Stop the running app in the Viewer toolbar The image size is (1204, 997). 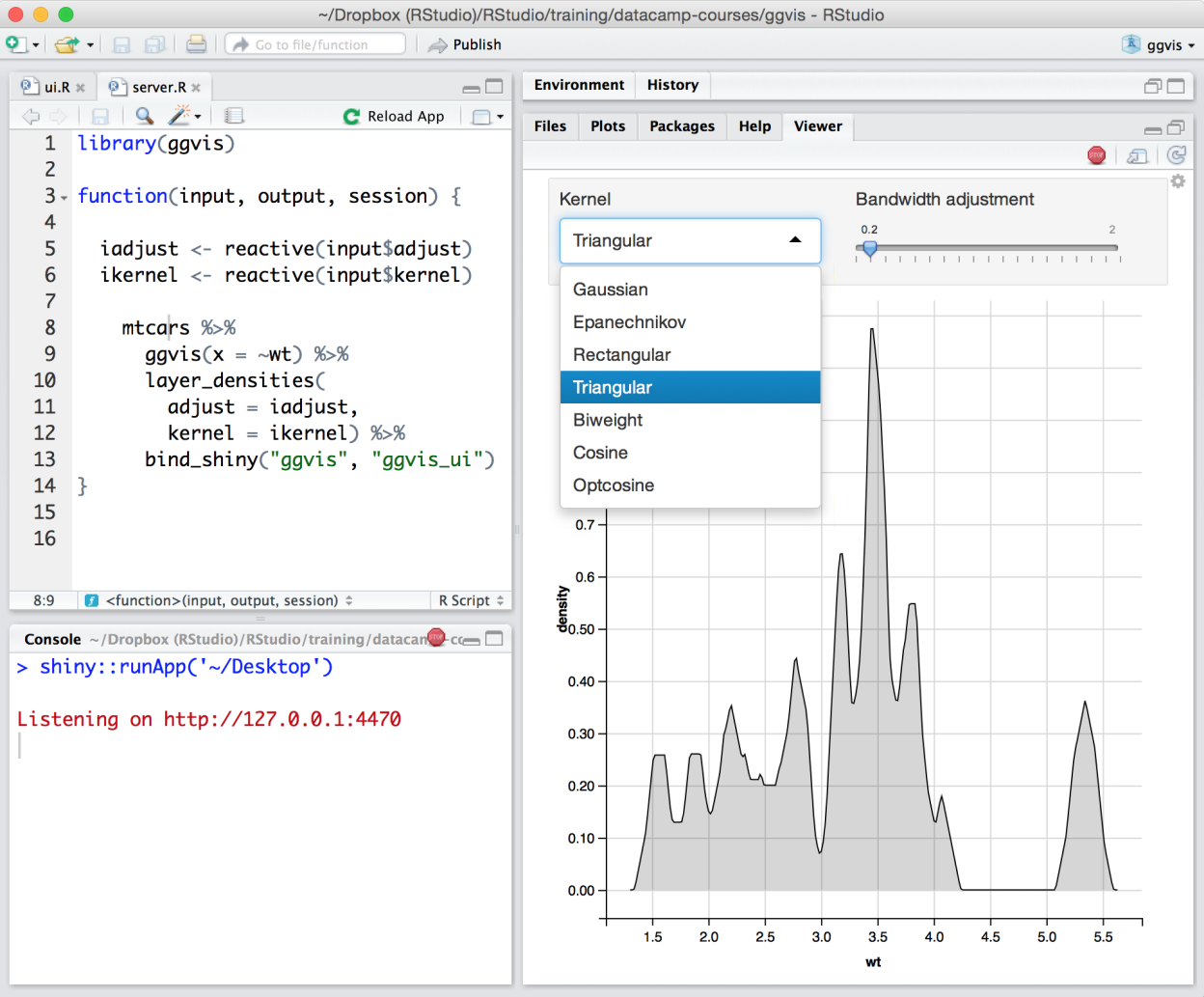coord(1096,155)
